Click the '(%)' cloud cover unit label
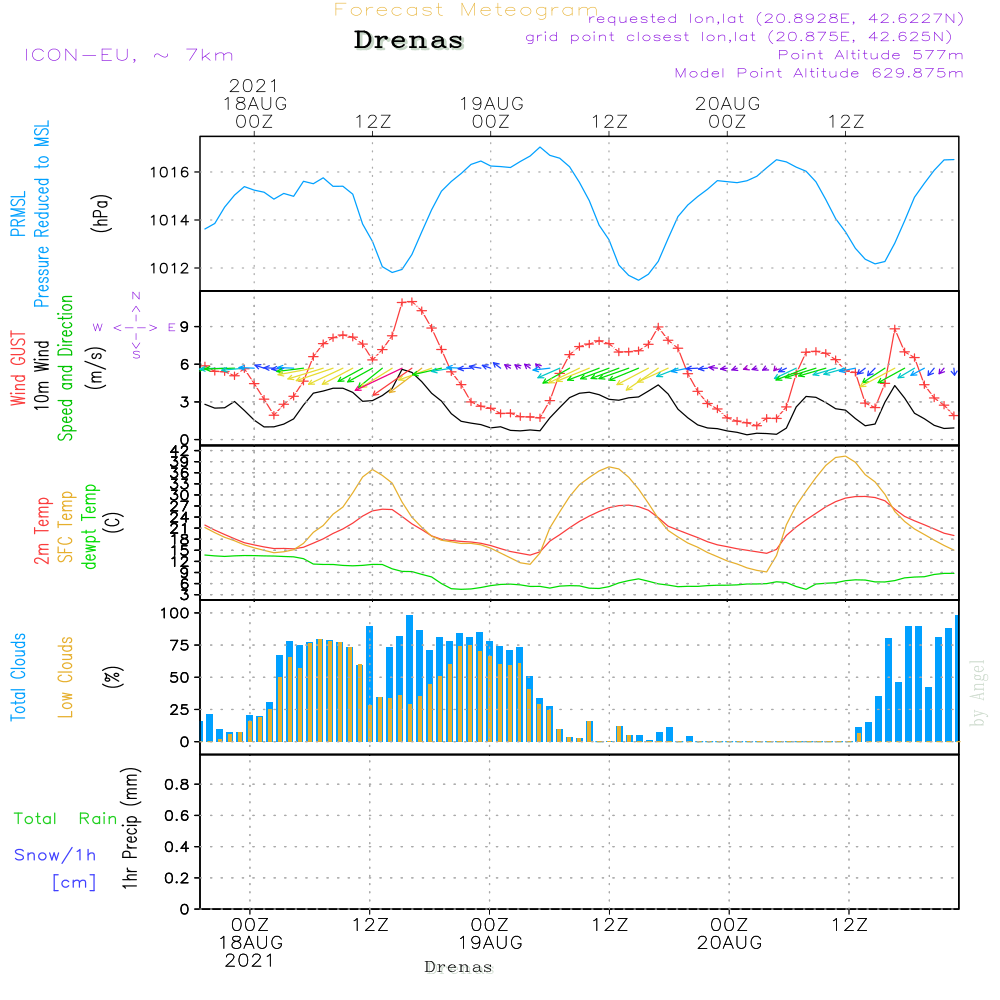This screenshot has height=1000, width=1000. [x=112, y=677]
